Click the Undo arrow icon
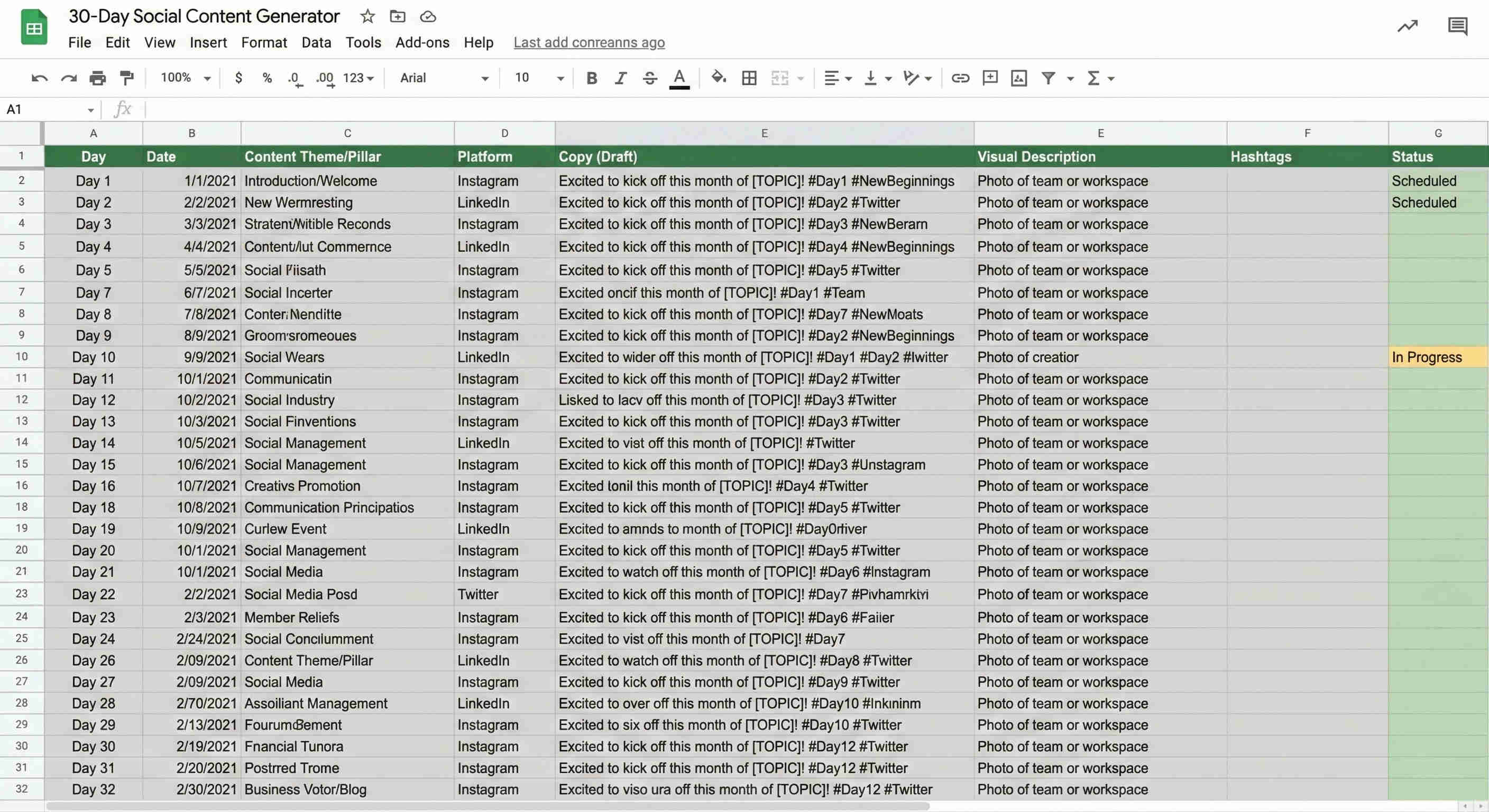This screenshot has width=1489, height=812. pyautogui.click(x=39, y=78)
